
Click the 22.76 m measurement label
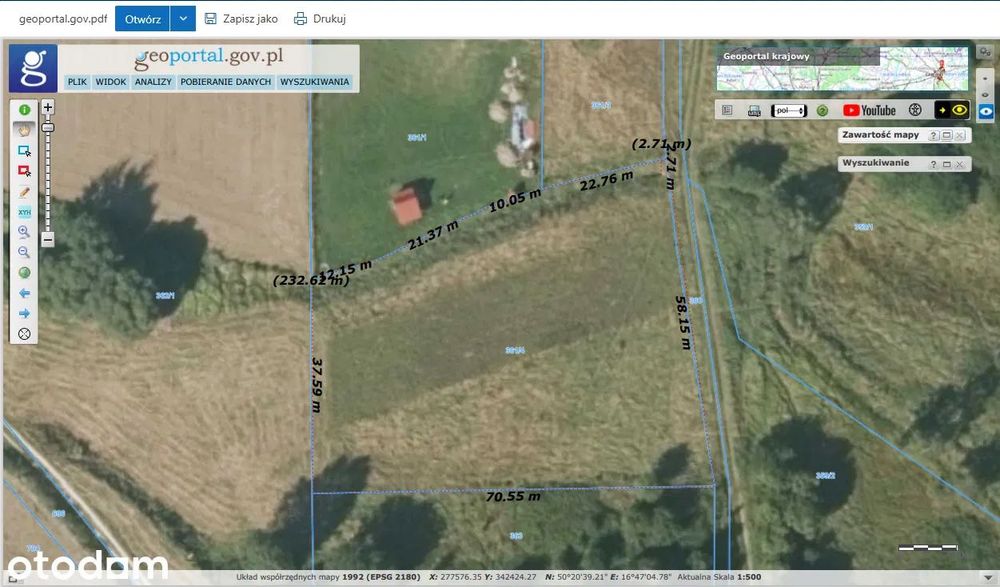pyautogui.click(x=607, y=181)
